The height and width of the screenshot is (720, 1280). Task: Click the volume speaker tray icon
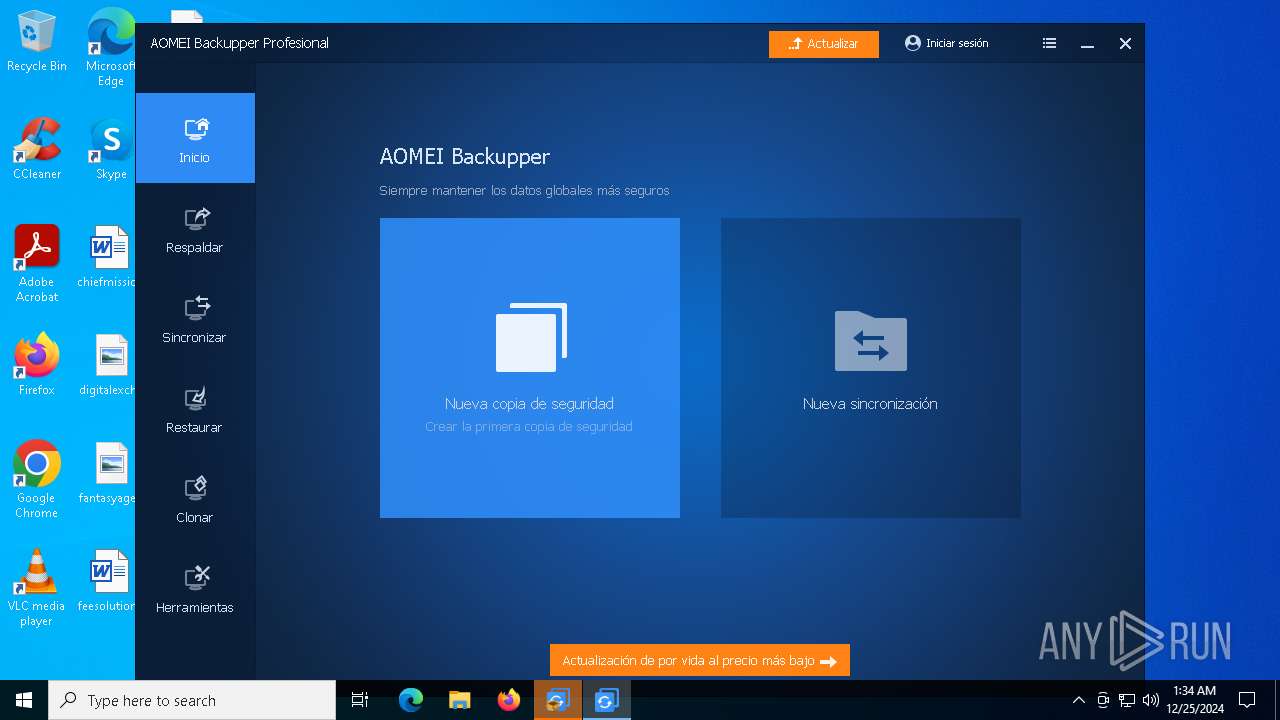1151,700
